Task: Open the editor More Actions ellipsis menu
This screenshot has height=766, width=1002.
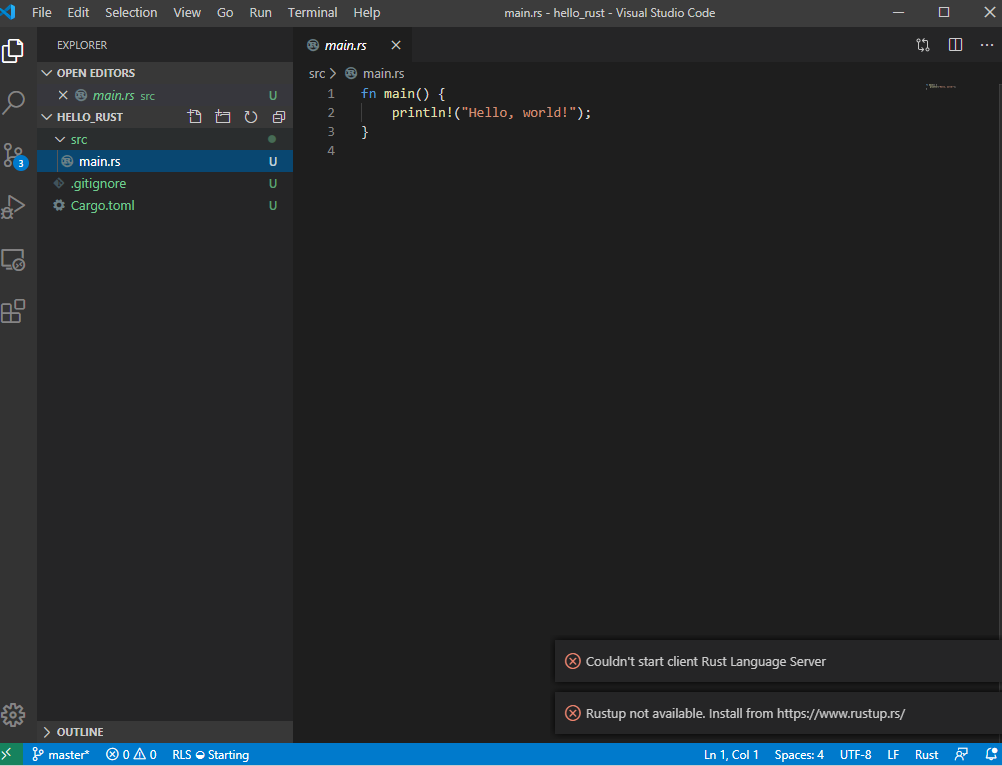Action: tap(987, 45)
